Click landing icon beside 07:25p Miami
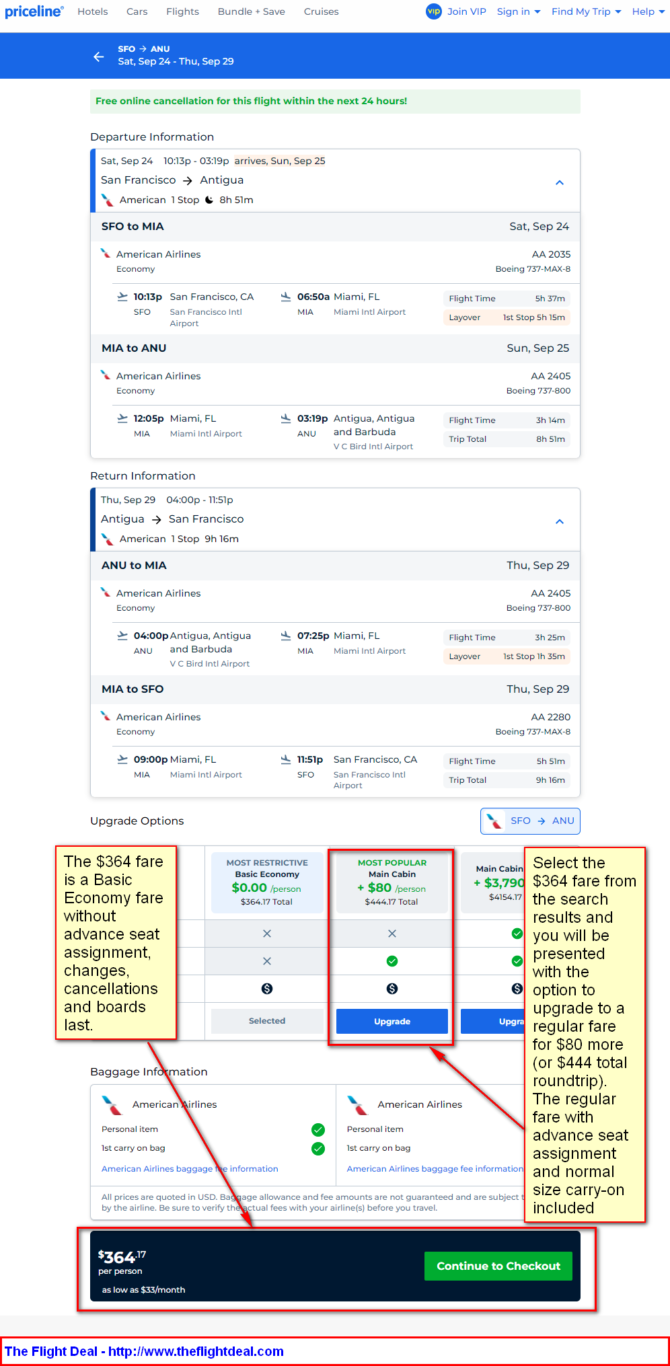Screen dimensions: 670x1366 point(286,636)
